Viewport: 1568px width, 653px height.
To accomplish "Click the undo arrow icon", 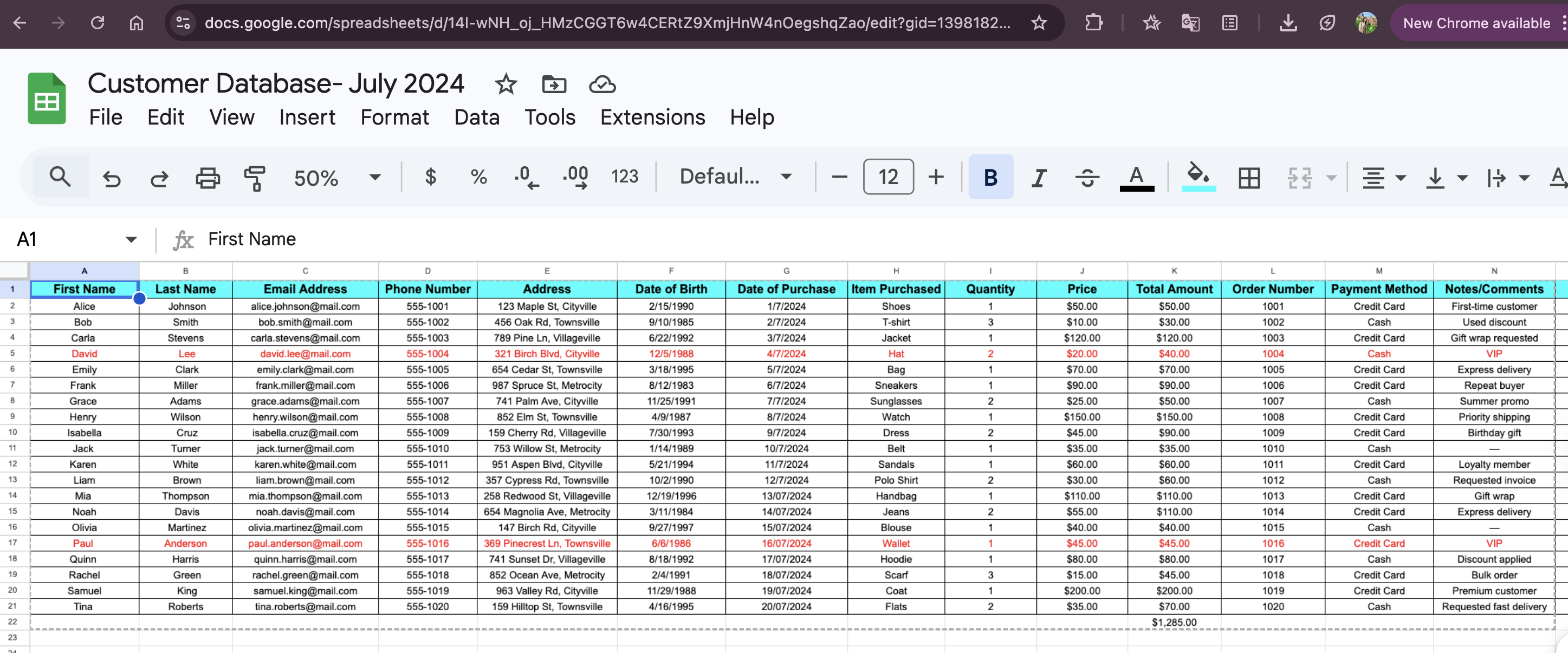I will pyautogui.click(x=112, y=178).
